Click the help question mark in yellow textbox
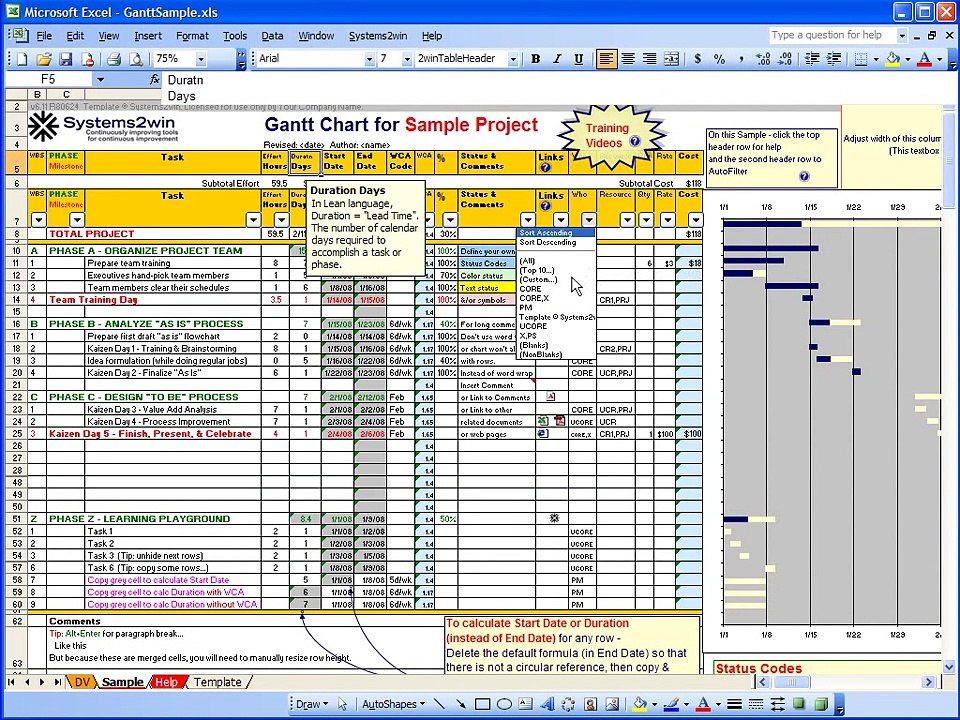The height and width of the screenshot is (720, 960). [x=804, y=176]
